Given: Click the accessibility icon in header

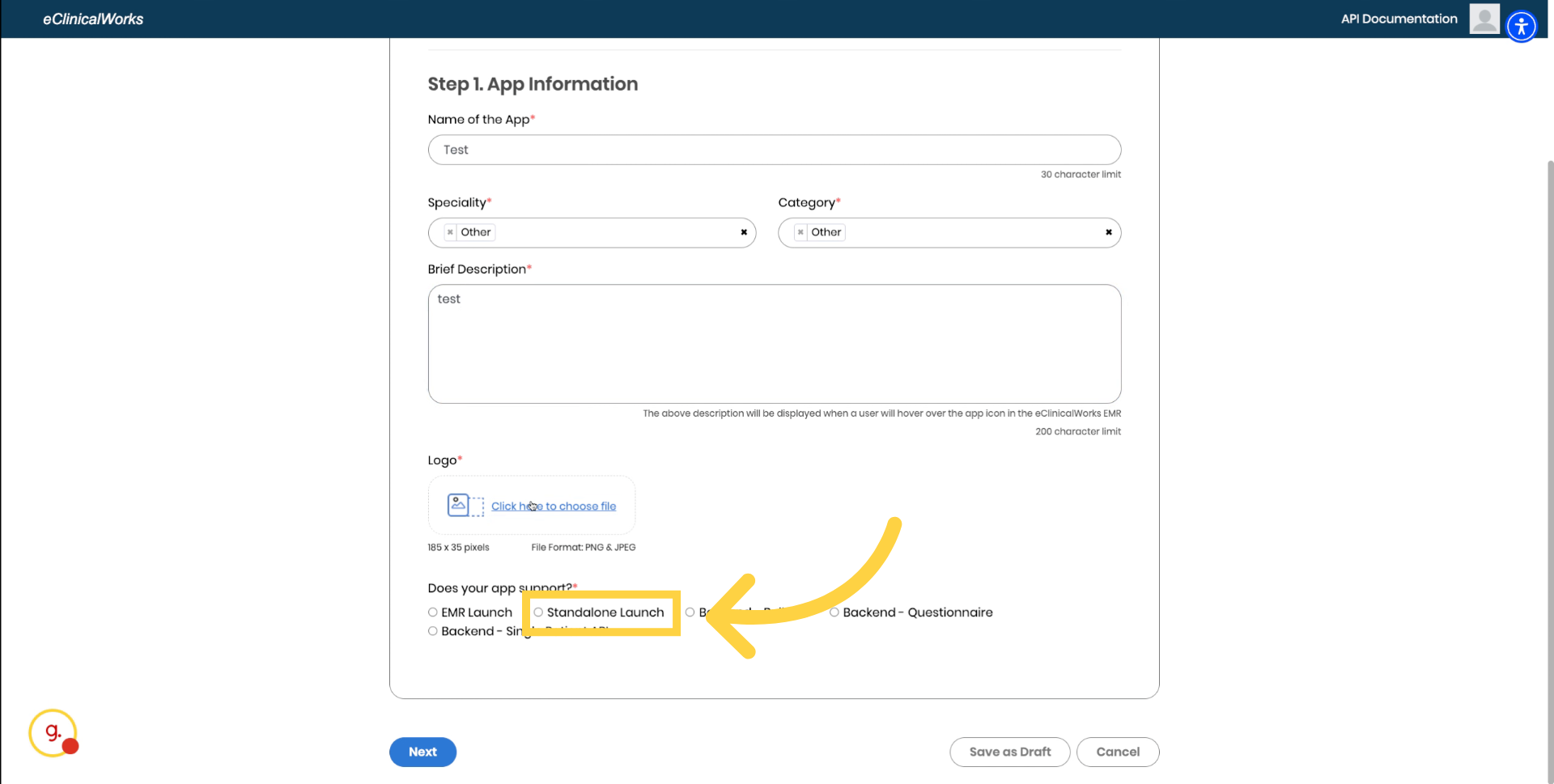Looking at the screenshot, I should pos(1521,27).
